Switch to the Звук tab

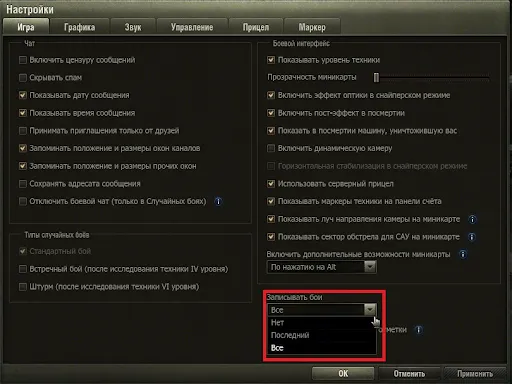tap(133, 27)
